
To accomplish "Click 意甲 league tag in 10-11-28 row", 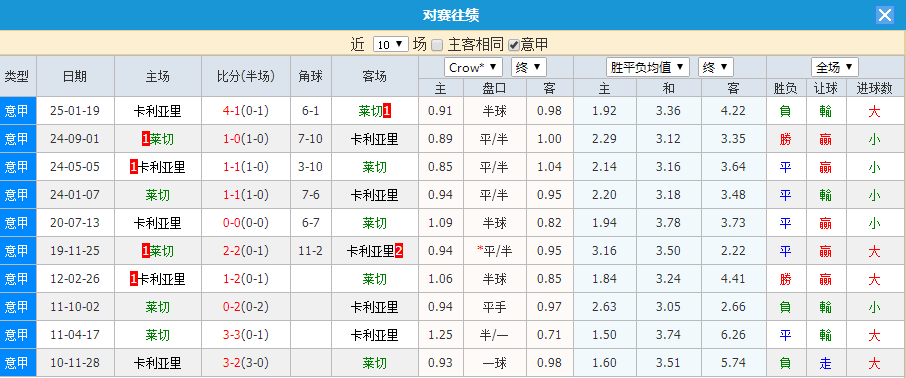I will click(17, 364).
